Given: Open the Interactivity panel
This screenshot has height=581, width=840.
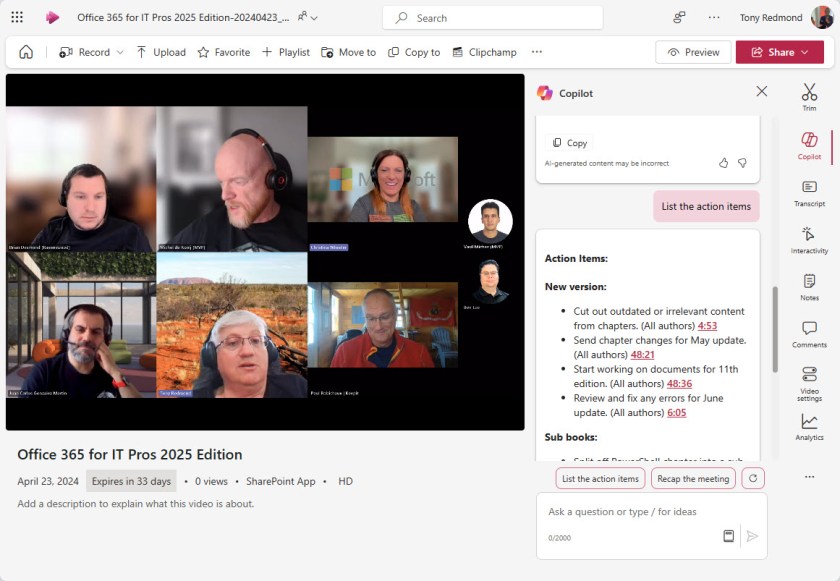Looking at the screenshot, I should click(x=809, y=240).
